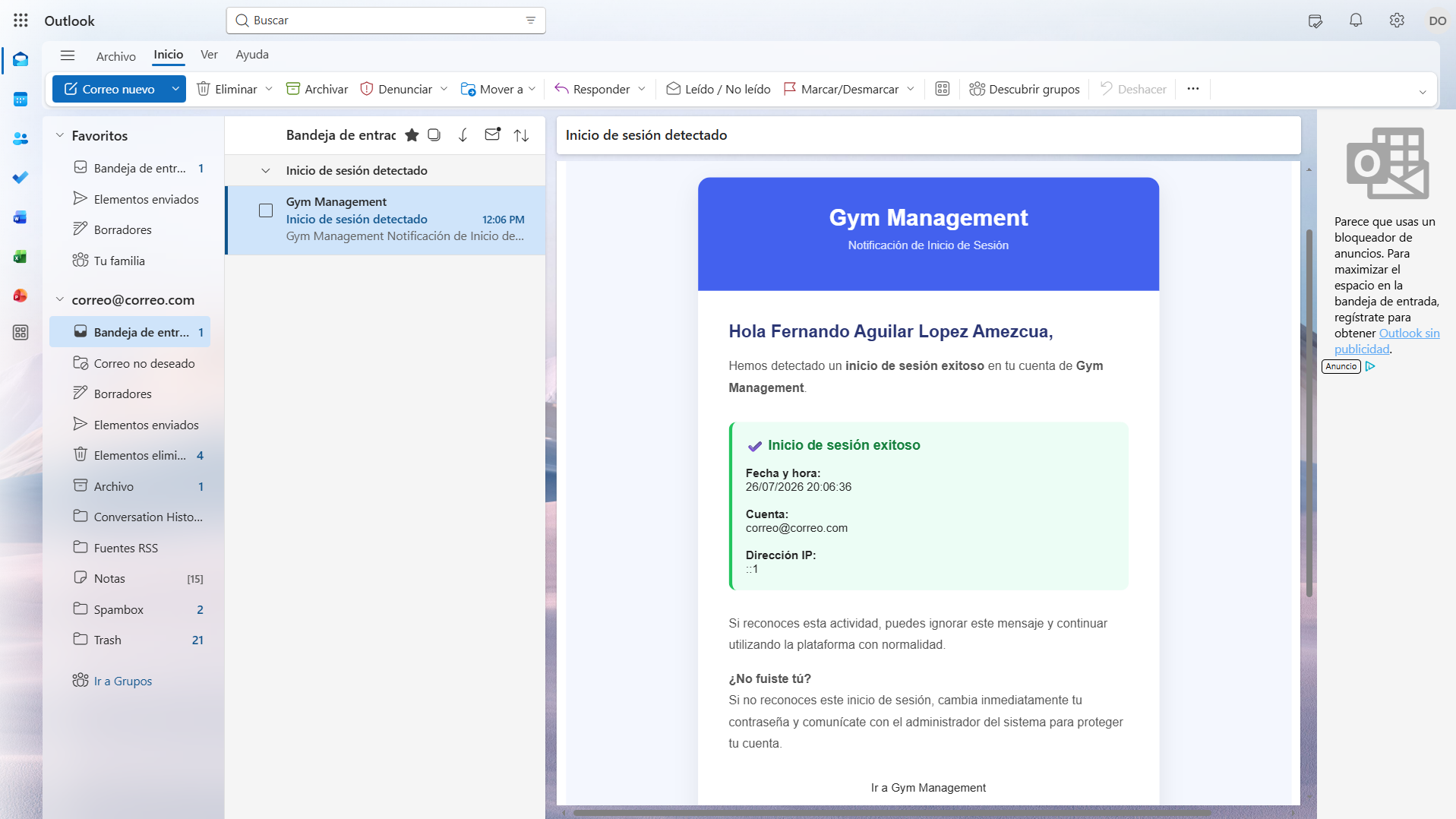
Task: Open the Word app sidebar icon
Action: pyautogui.click(x=21, y=217)
